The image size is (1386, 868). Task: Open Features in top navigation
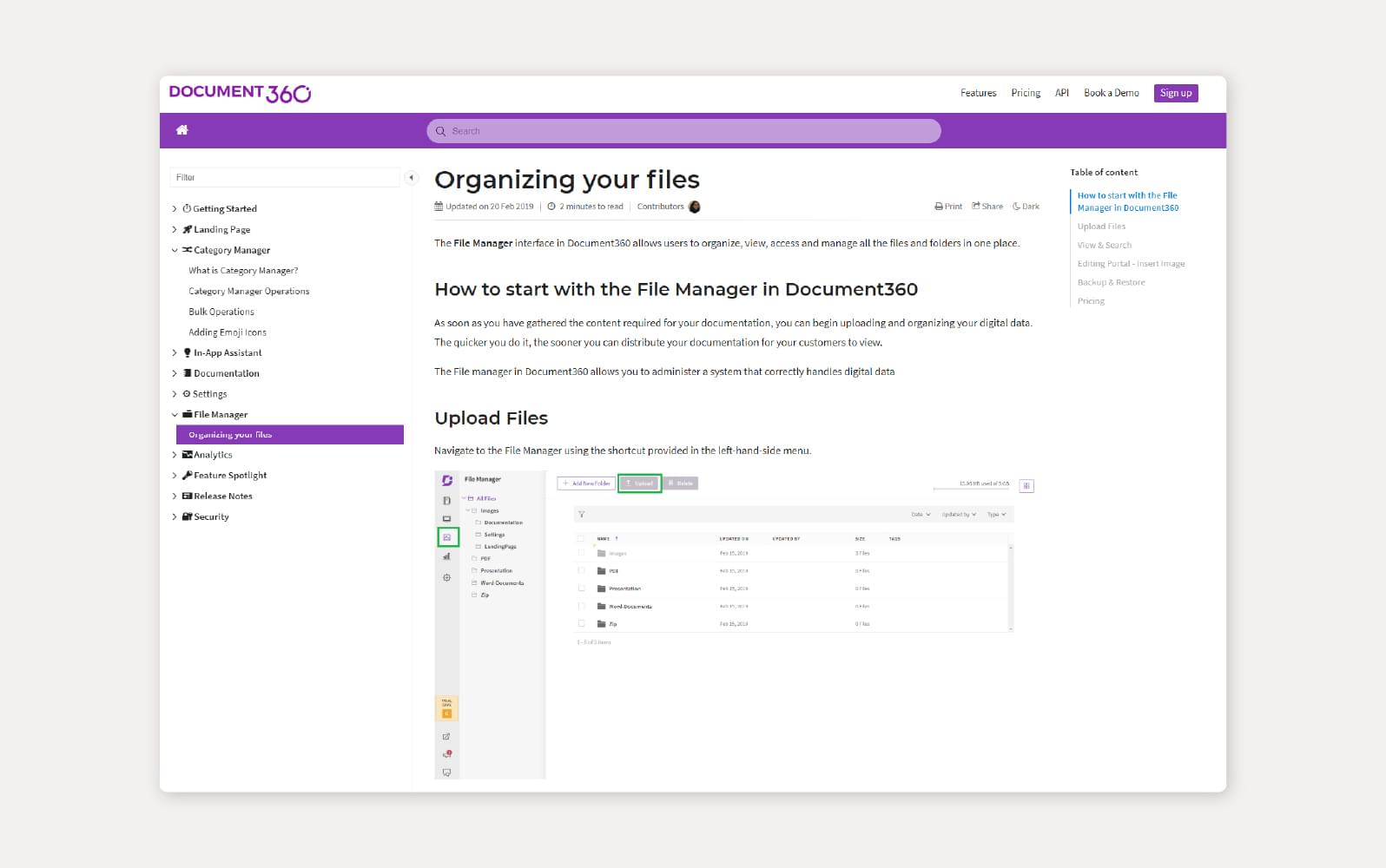979,93
